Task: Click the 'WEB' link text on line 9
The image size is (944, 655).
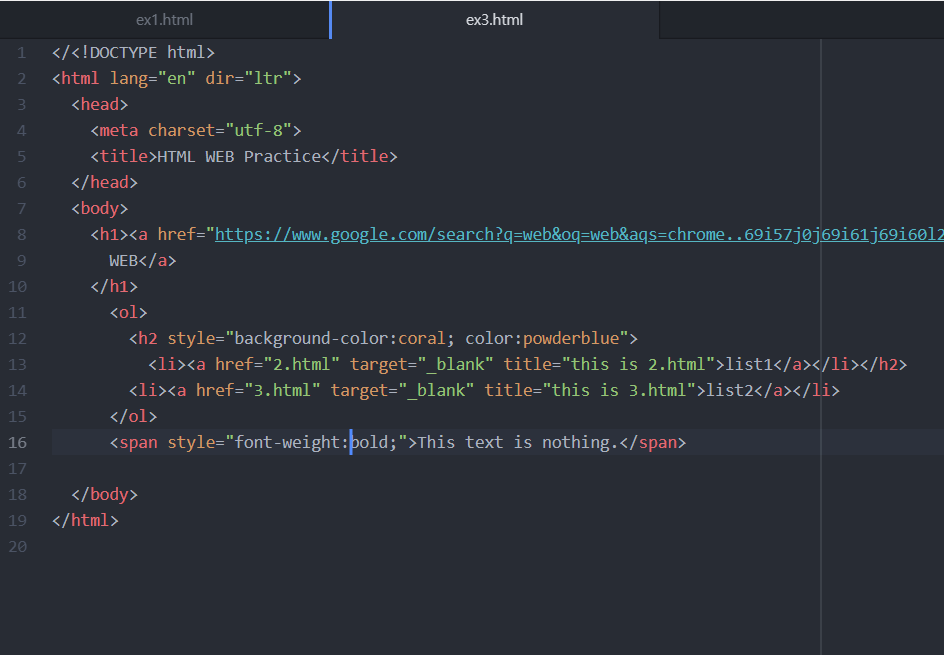Action: (x=123, y=261)
